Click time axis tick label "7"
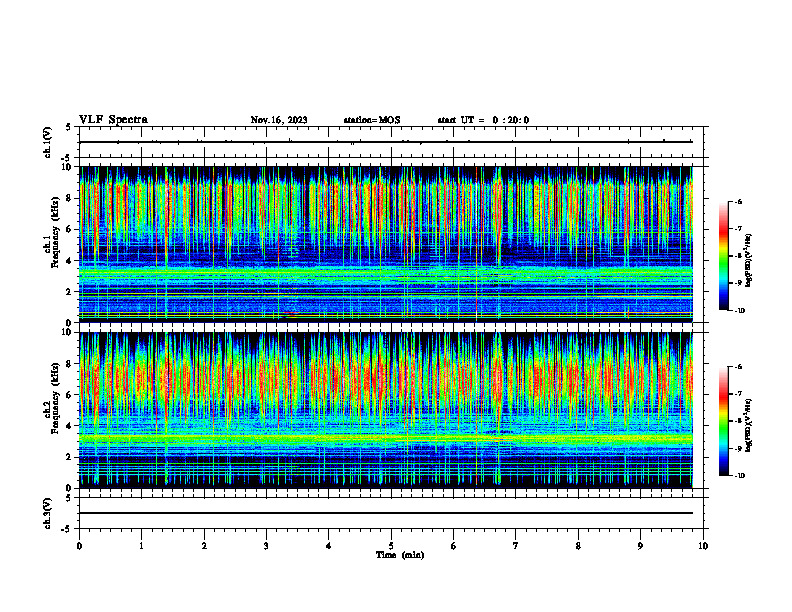792x612 pixels. [x=516, y=546]
